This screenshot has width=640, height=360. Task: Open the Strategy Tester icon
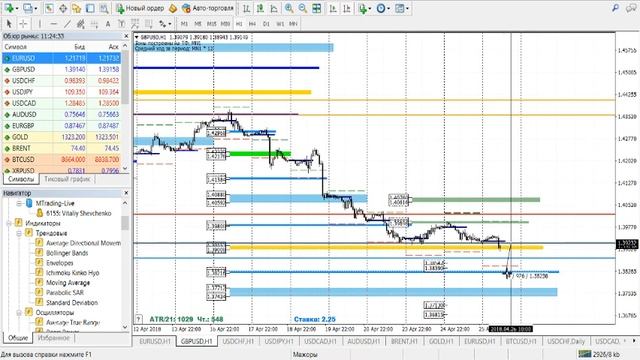pyautogui.click(x=104, y=8)
